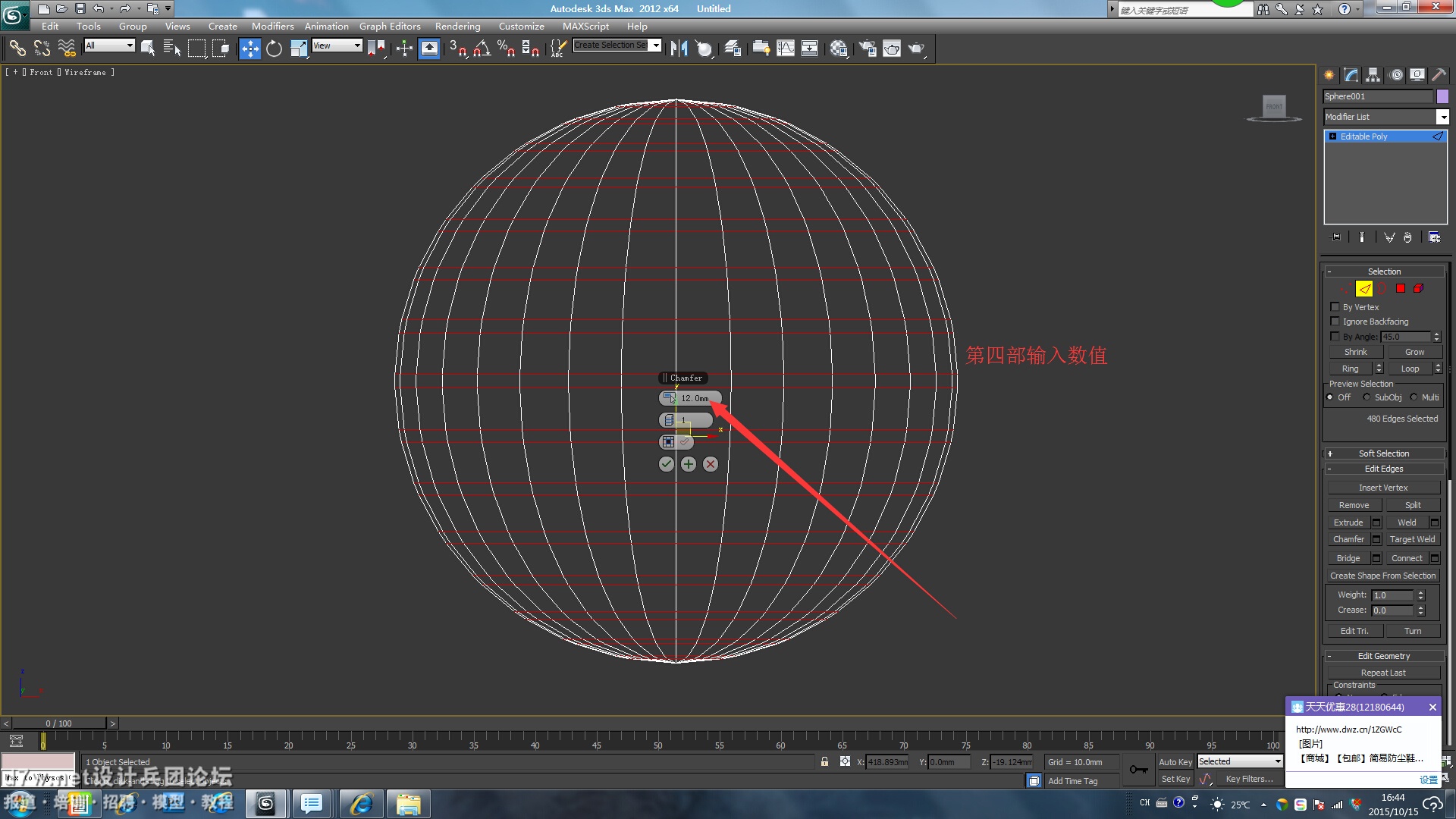Select the Multi preview selection option
1456x819 pixels.
click(1414, 397)
